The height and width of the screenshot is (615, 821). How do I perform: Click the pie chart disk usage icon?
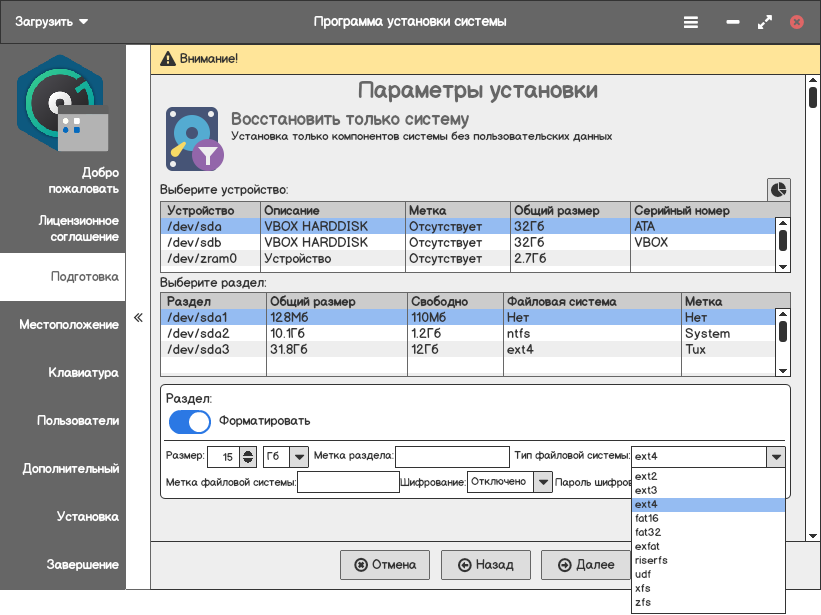point(778,189)
